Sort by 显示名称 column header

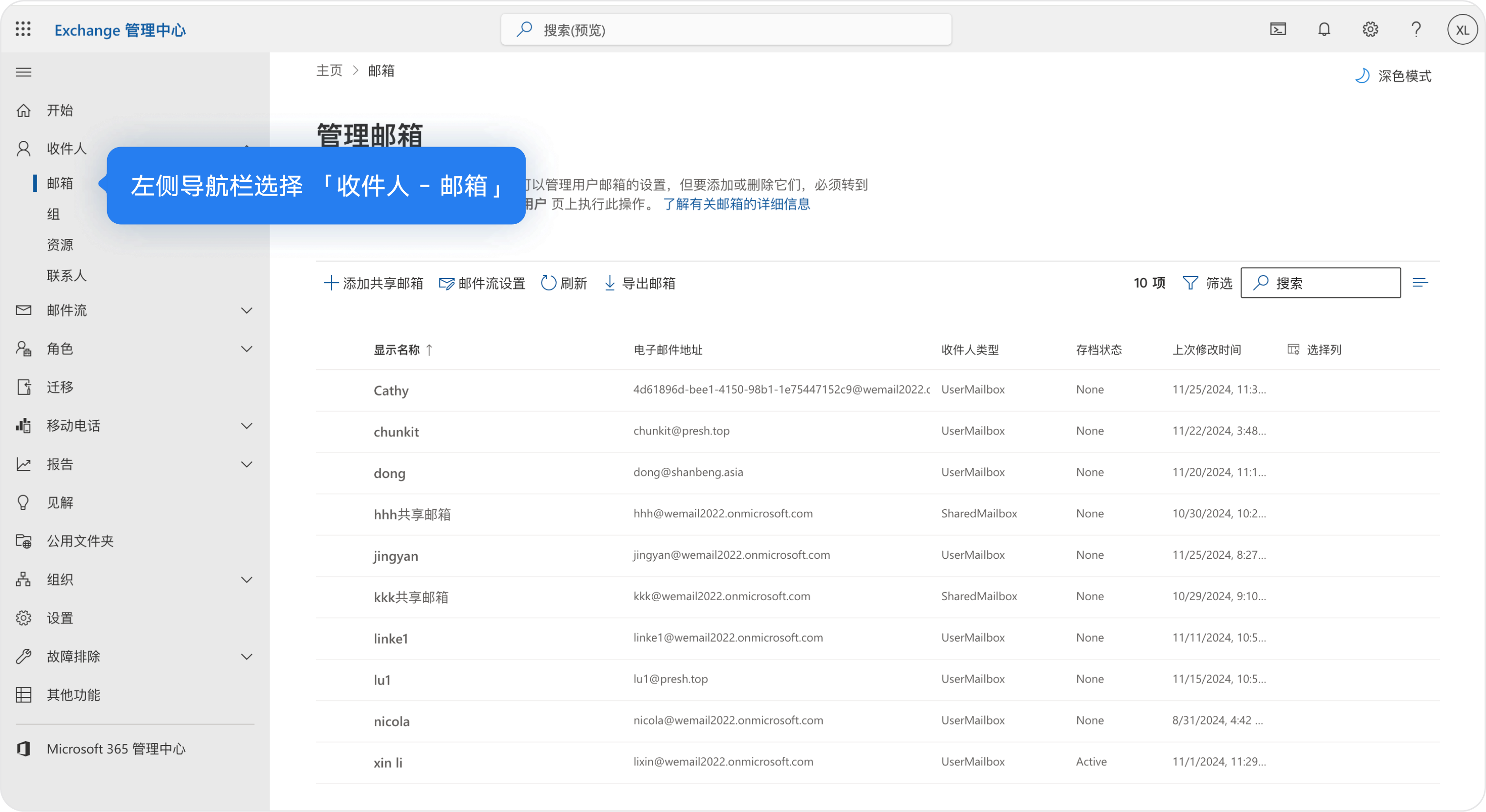[x=403, y=350]
